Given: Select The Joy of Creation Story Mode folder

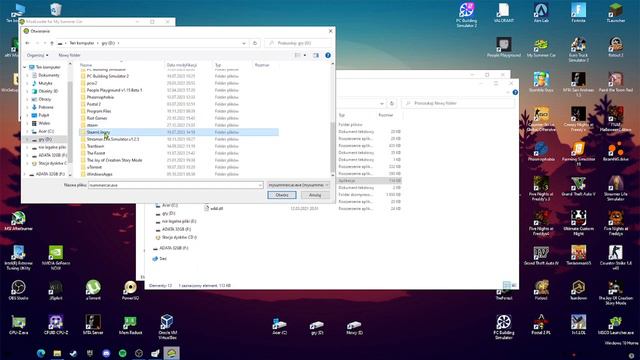Looking at the screenshot, I should (114, 160).
